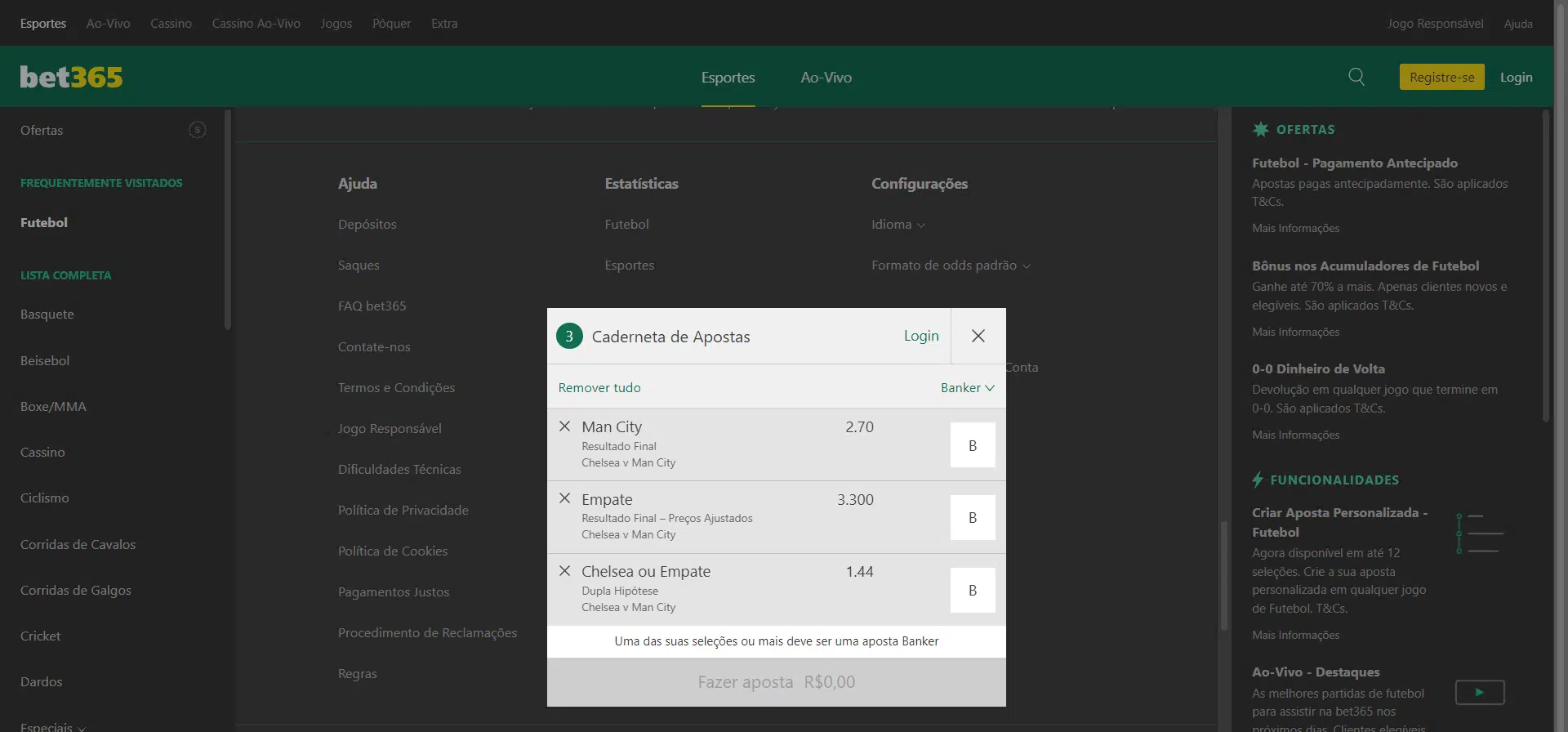The width and height of the screenshot is (1568, 732).
Task: Expand the Idioma dropdown
Action: pyautogui.click(x=898, y=225)
